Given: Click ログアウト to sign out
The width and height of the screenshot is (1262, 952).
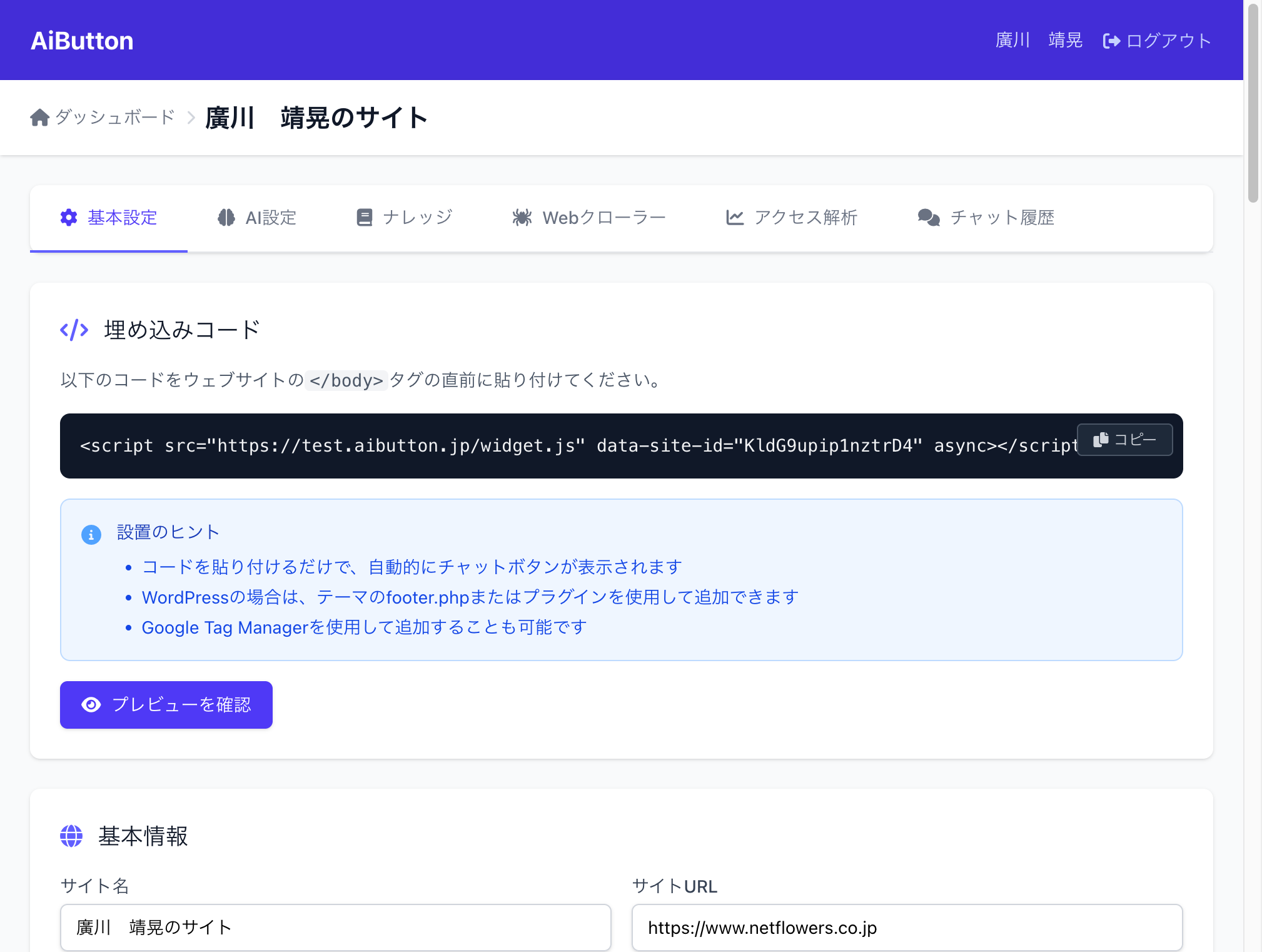Looking at the screenshot, I should tap(1168, 40).
